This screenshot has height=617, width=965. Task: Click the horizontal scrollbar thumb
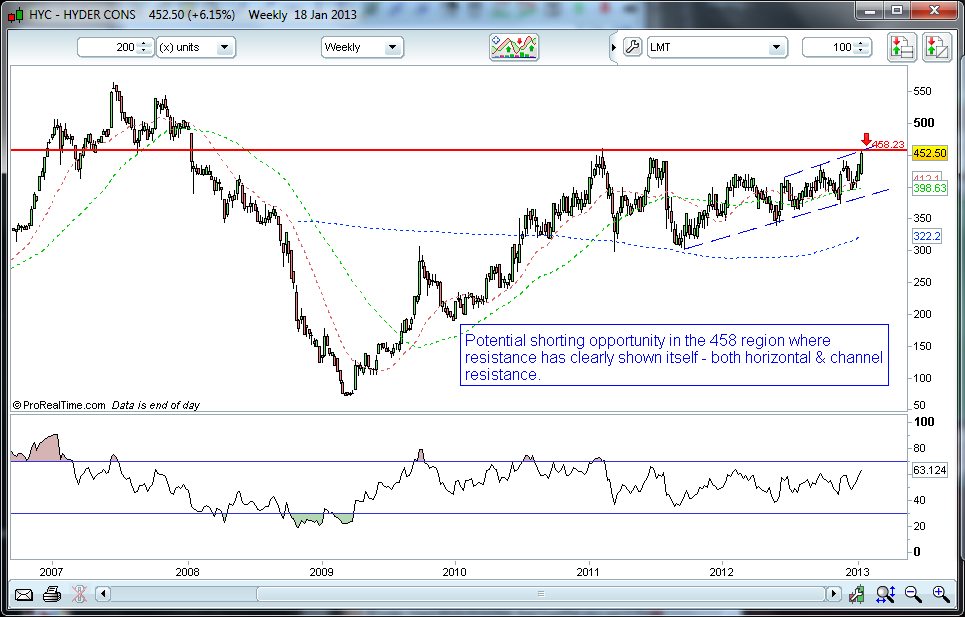pyautogui.click(x=542, y=594)
